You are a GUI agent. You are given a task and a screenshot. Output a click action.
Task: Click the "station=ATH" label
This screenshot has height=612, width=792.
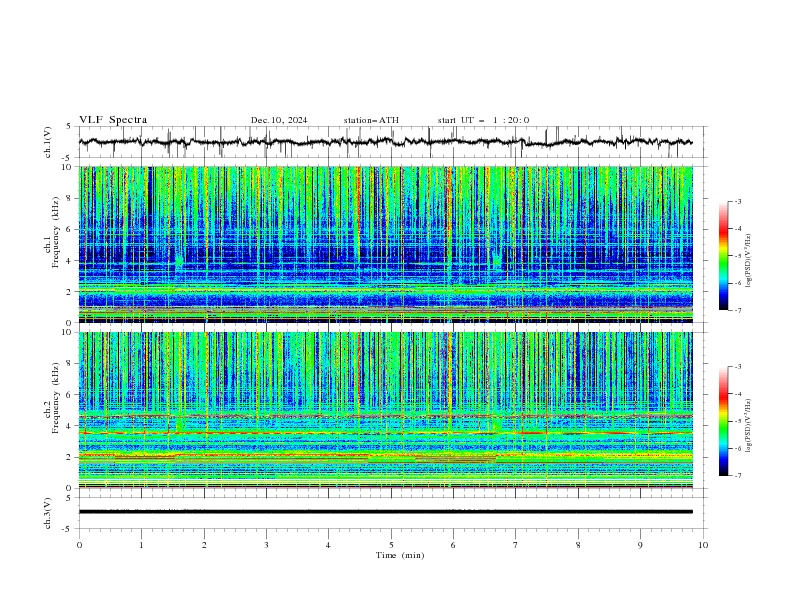[371, 120]
